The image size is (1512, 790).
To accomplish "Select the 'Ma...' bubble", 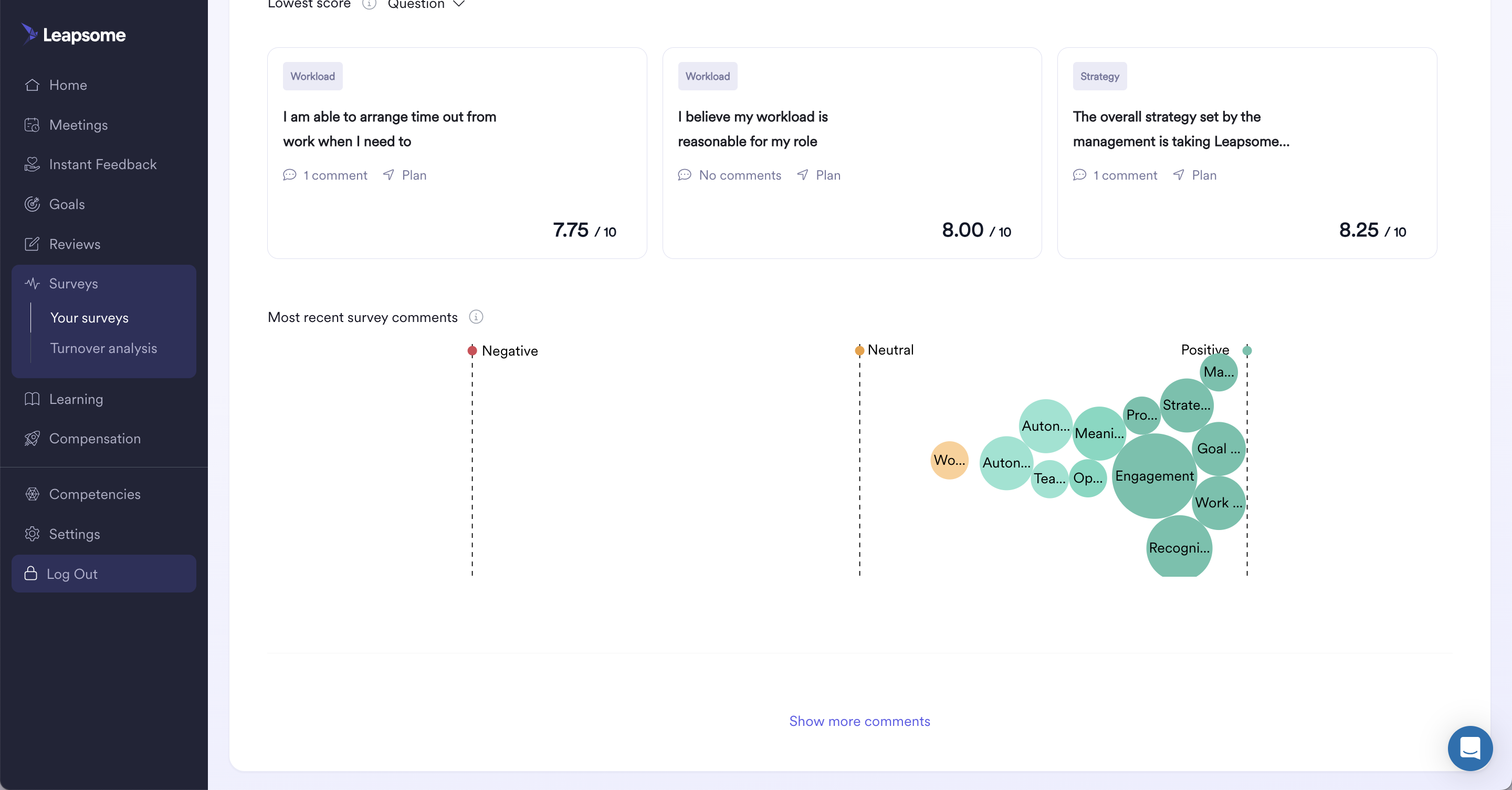I will pos(1219,372).
